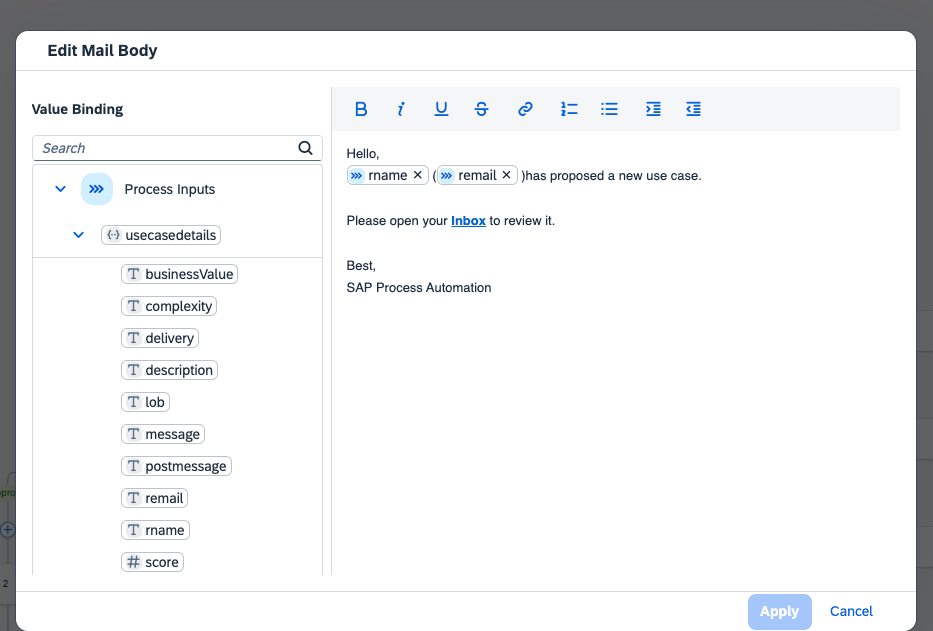
Task: Remove the rname binding token
Action: pos(418,175)
